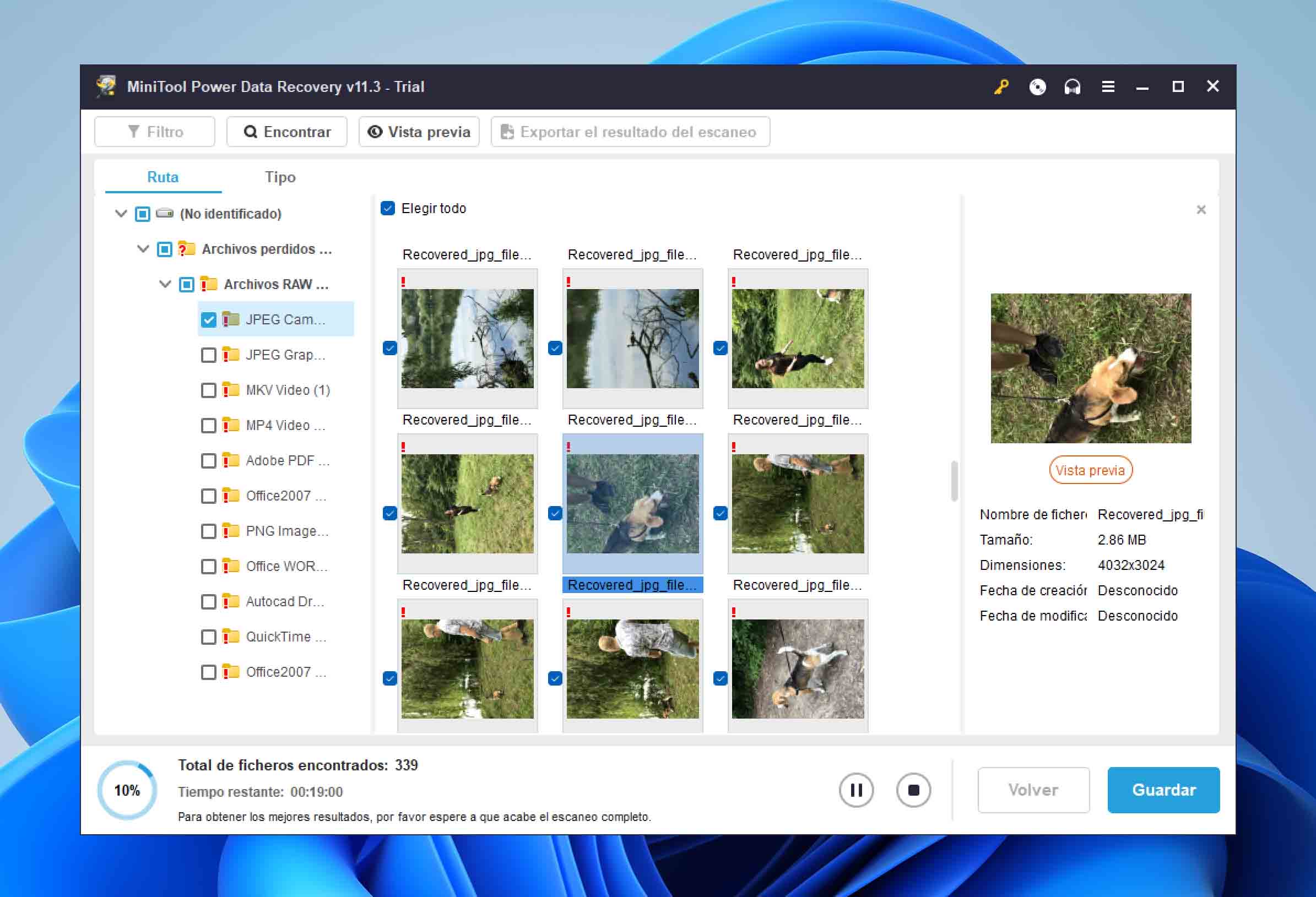Viewport: 1316px width, 897px height.
Task: Select the last Office2007 tree row
Action: [276, 672]
